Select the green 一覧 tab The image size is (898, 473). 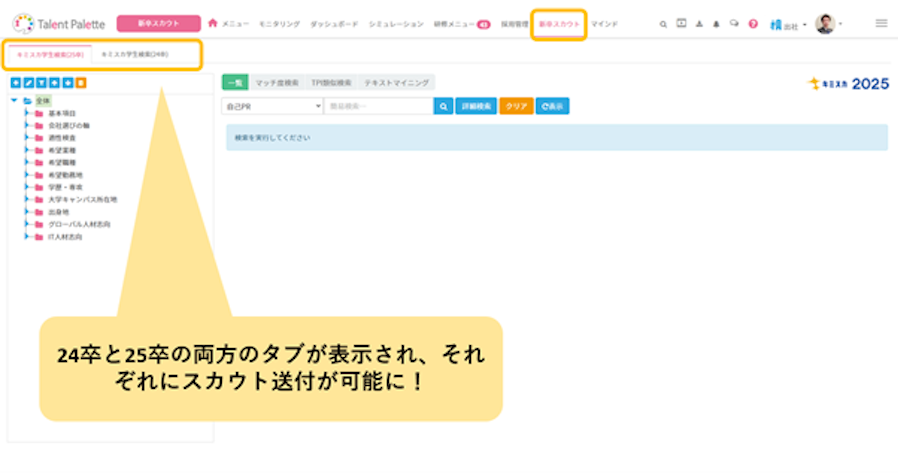pos(235,82)
